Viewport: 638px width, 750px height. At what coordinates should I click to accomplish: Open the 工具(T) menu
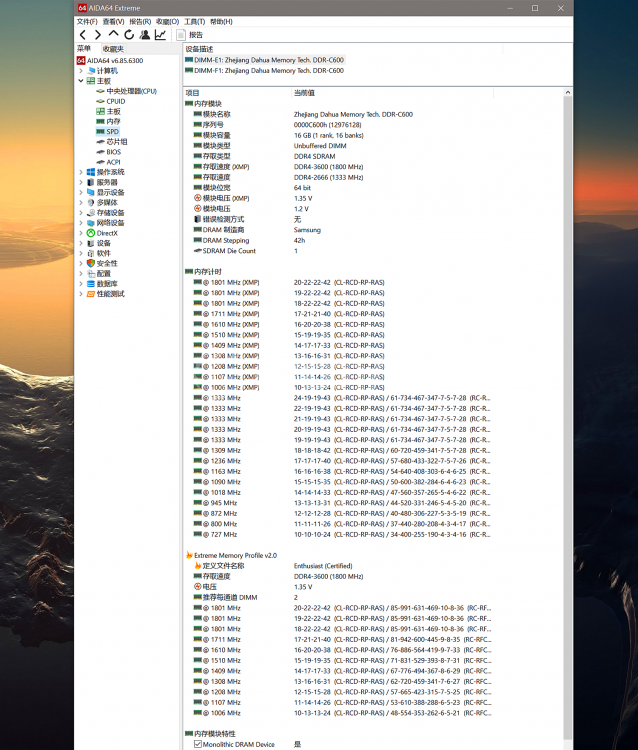[195, 22]
